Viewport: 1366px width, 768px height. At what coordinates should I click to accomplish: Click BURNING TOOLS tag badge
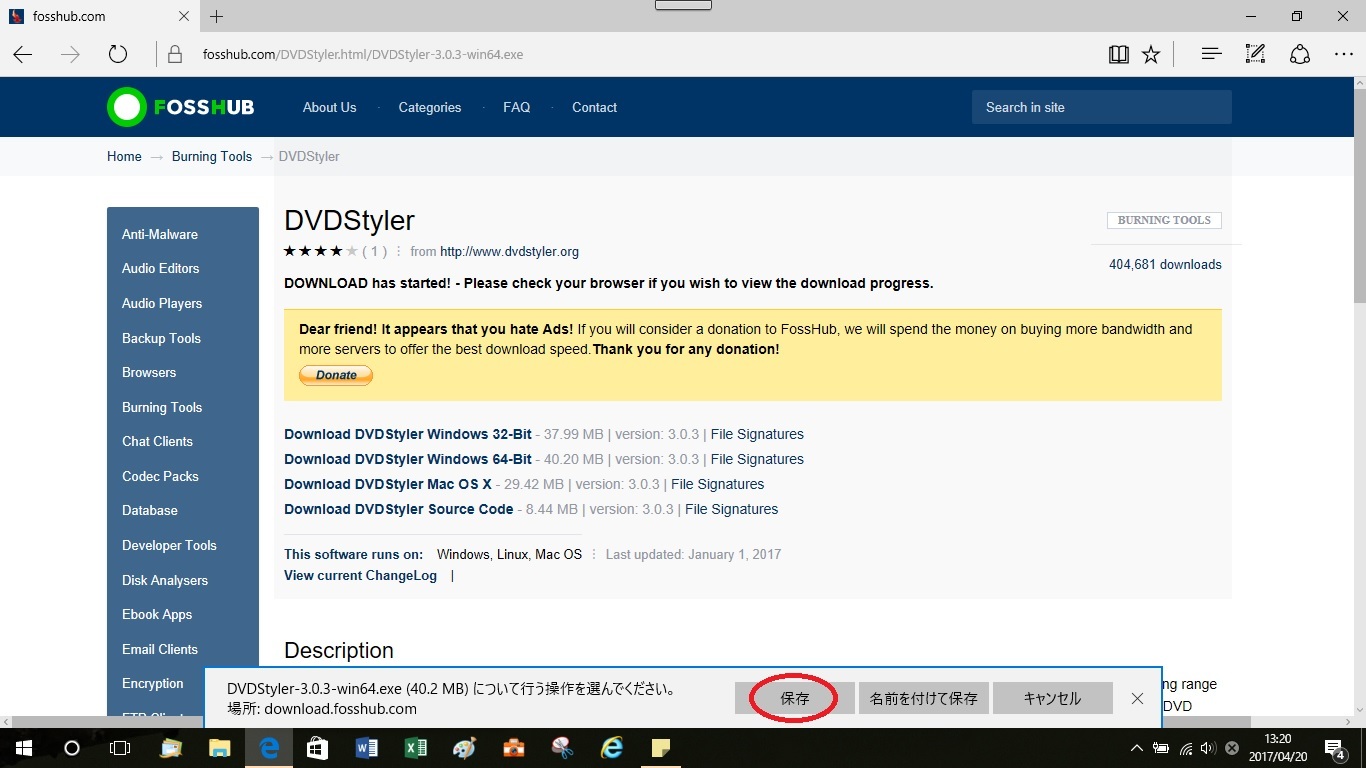(x=1164, y=220)
